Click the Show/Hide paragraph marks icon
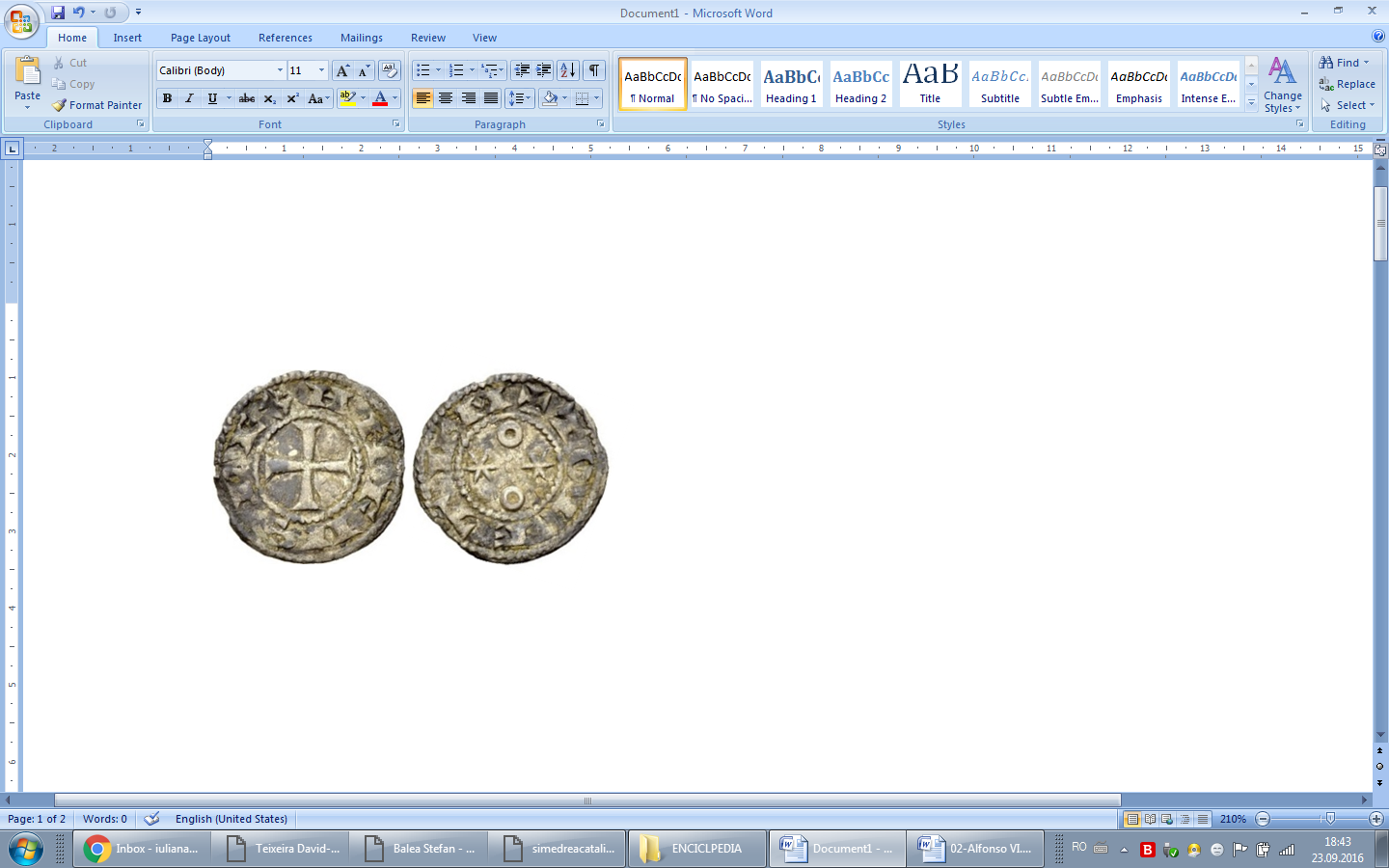Image resolution: width=1389 pixels, height=868 pixels. 594,70
